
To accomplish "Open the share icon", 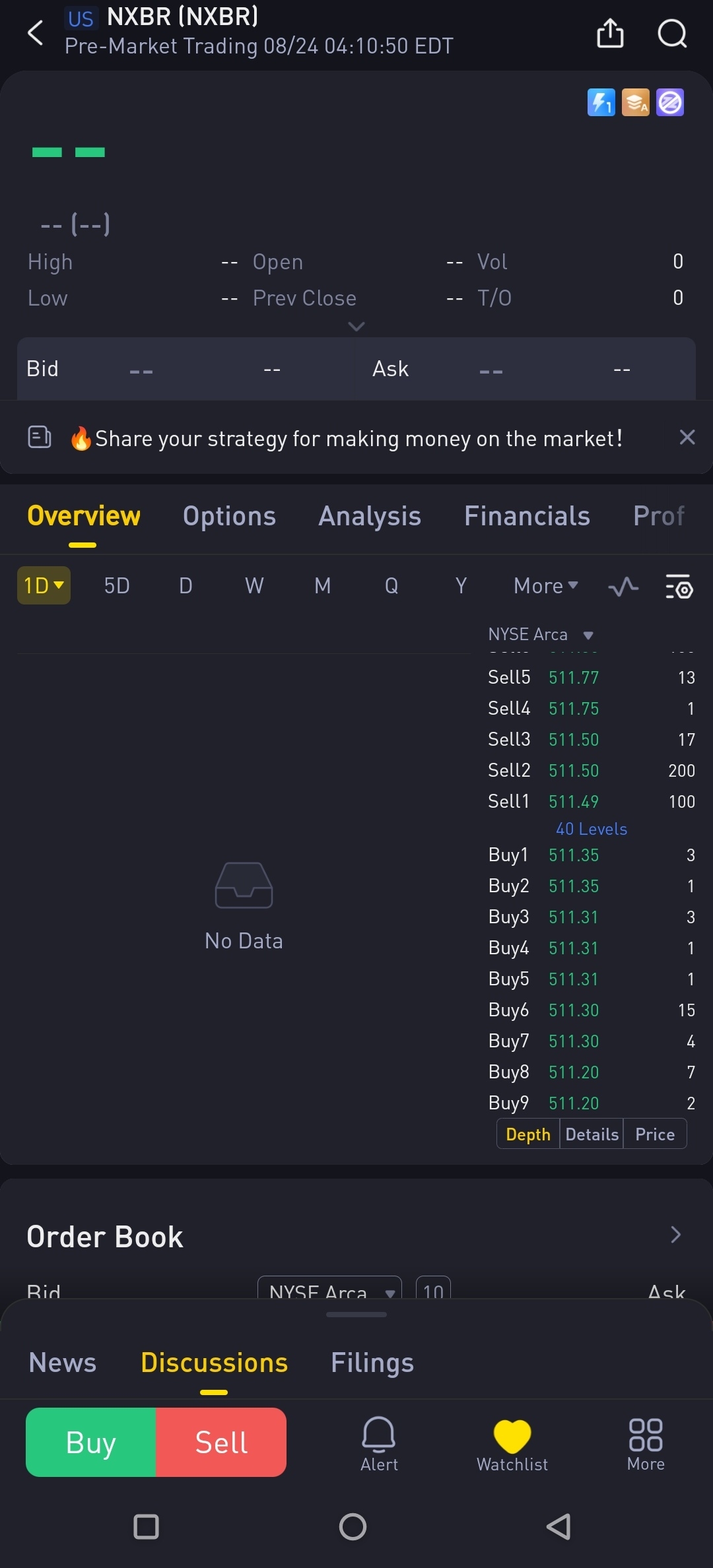I will [x=610, y=33].
